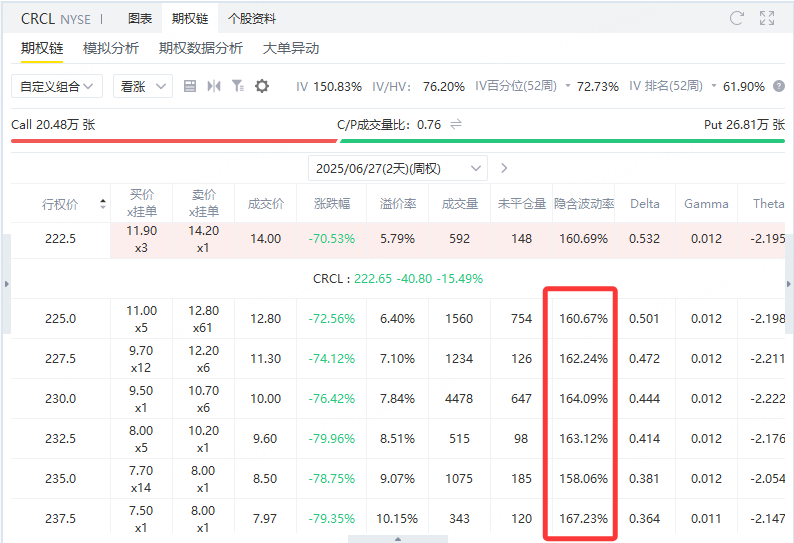794x543 pixels.
Task: Click bid price 9.70 x12 cell
Action: click(x=141, y=359)
